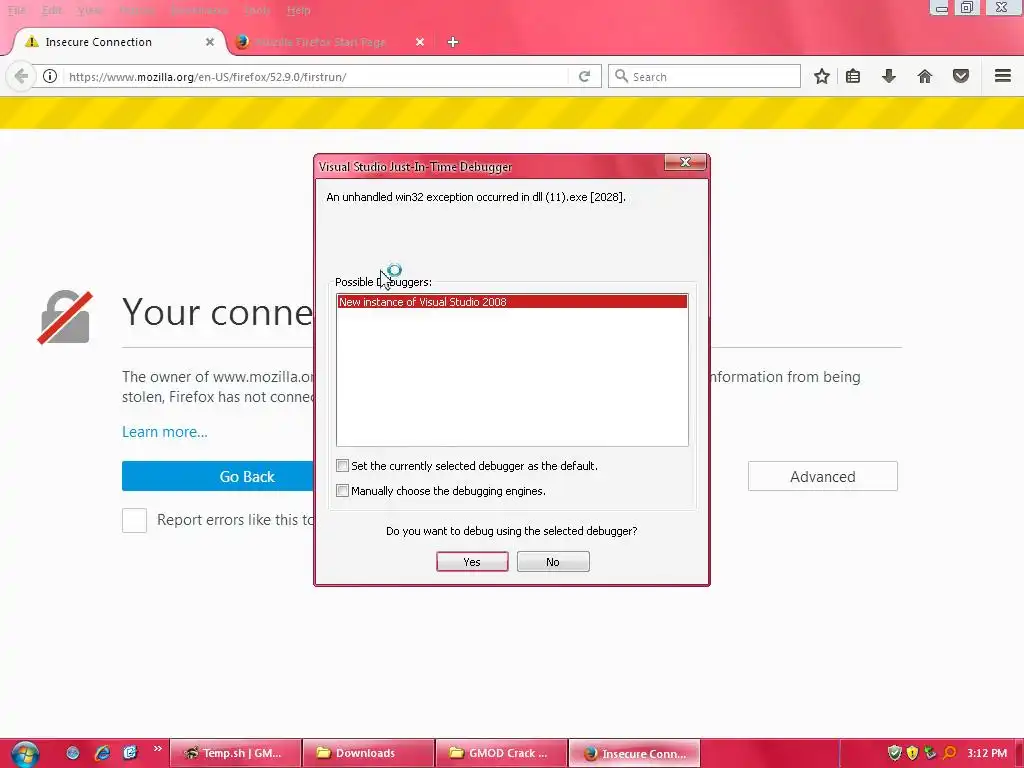Open the site information icon in address bar
Viewport: 1024px width, 768px height.
50,76
